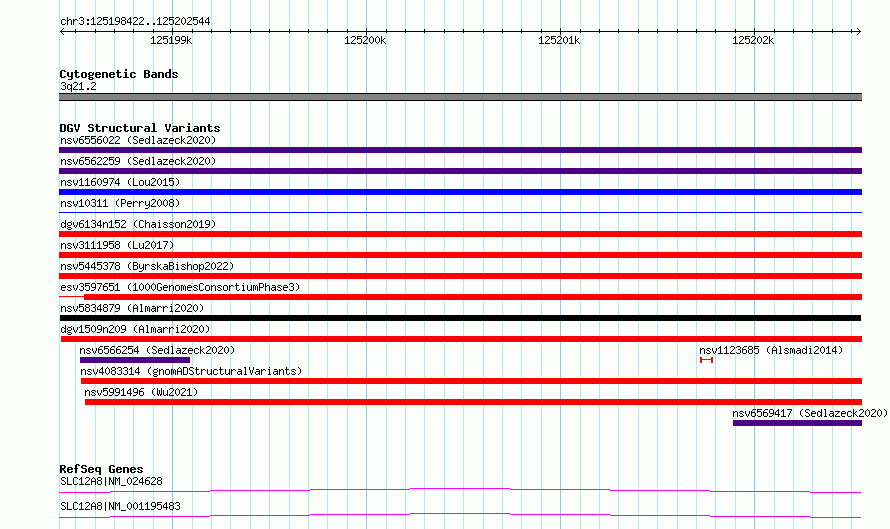This screenshot has width=890, height=529.
Task: Select the dgv6134n152 red variant bar
Action: coord(460,234)
